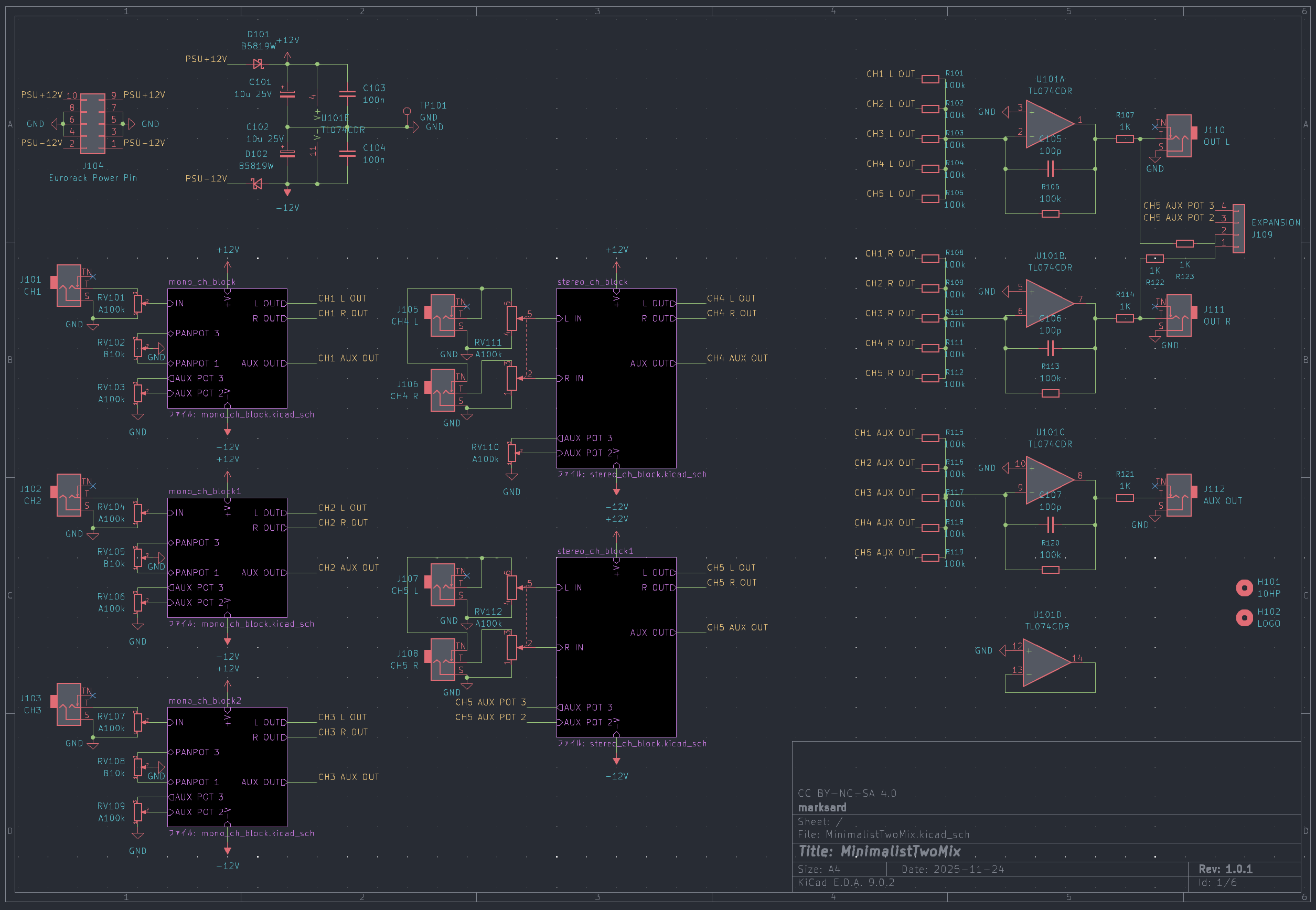
Task: Select the C101 10u 25V capacitor
Action: point(287,94)
